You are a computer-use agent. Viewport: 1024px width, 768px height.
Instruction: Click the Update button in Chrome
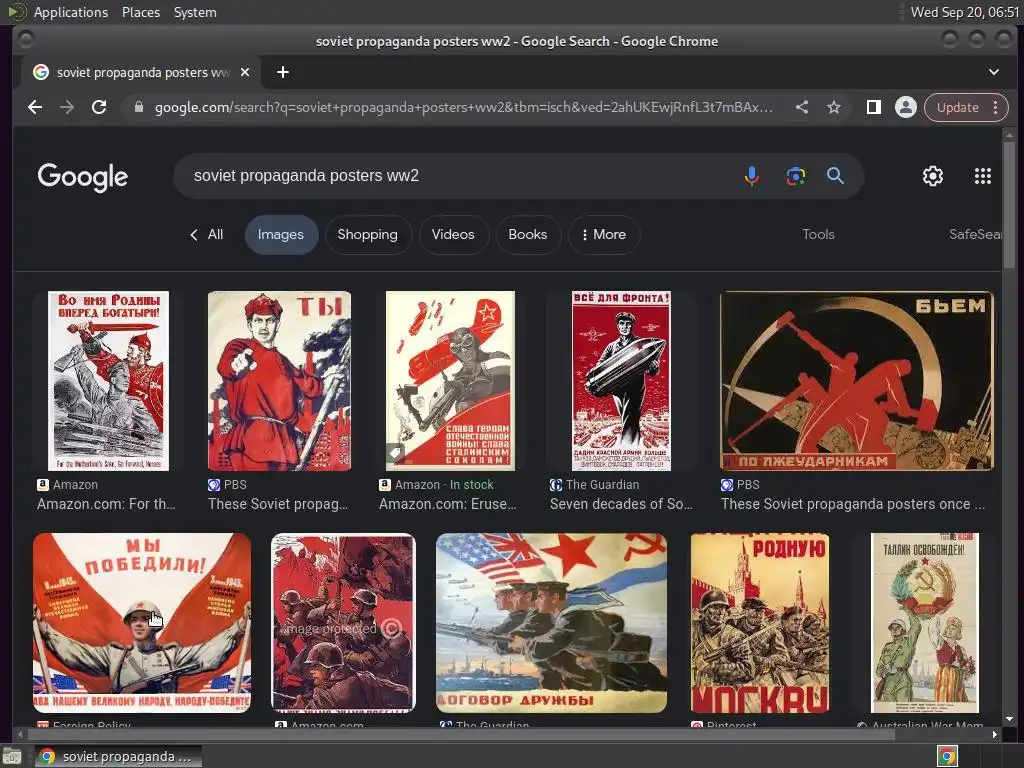pos(957,107)
